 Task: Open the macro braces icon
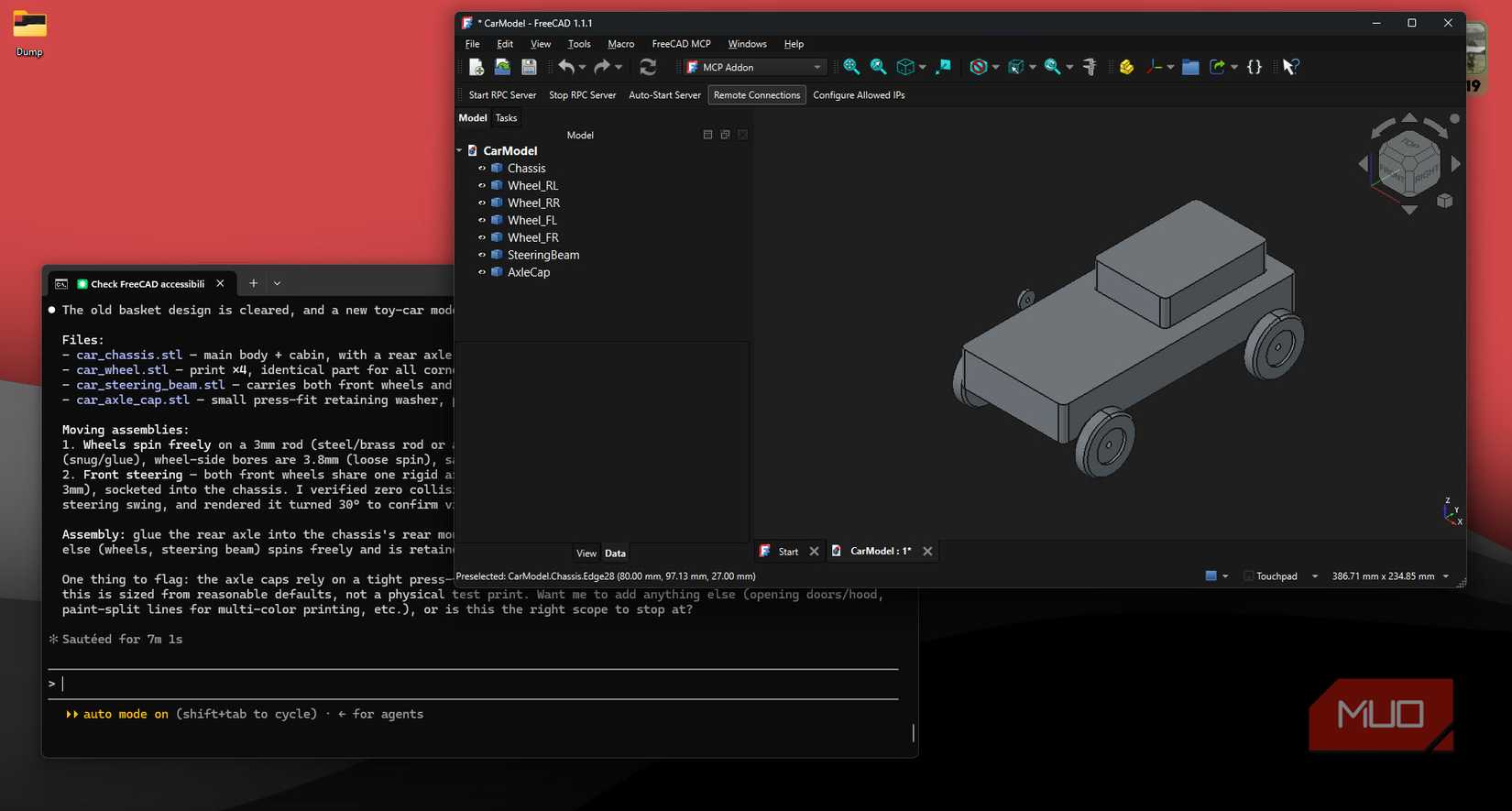(1255, 67)
